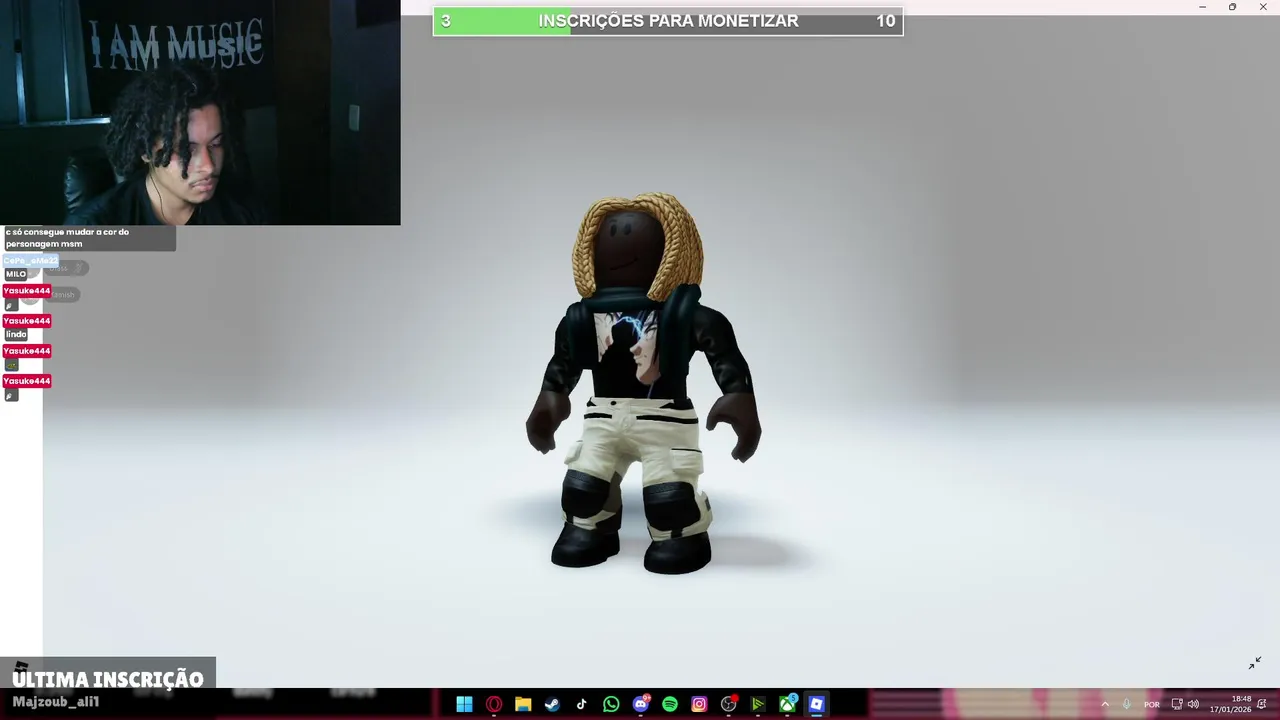Close the Roblox window
The height and width of the screenshot is (720, 1280).
[1264, 7]
